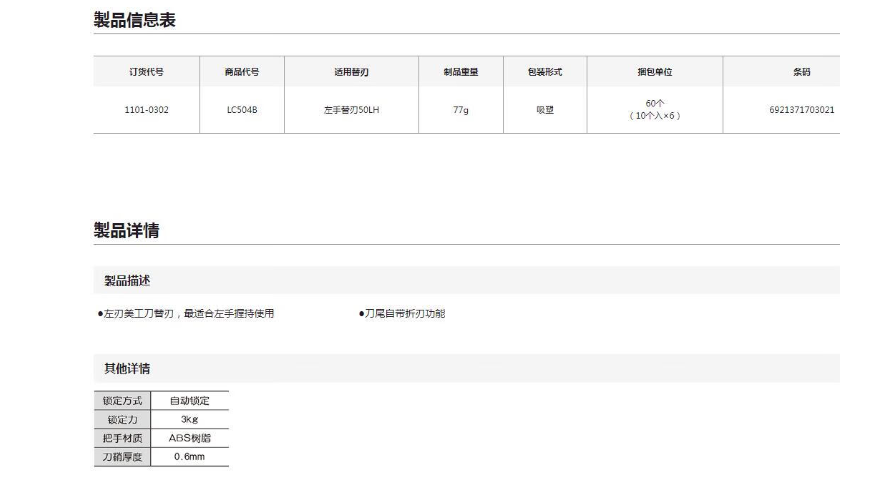
Task: Click the 条码 column header
Action: pyautogui.click(x=801, y=72)
